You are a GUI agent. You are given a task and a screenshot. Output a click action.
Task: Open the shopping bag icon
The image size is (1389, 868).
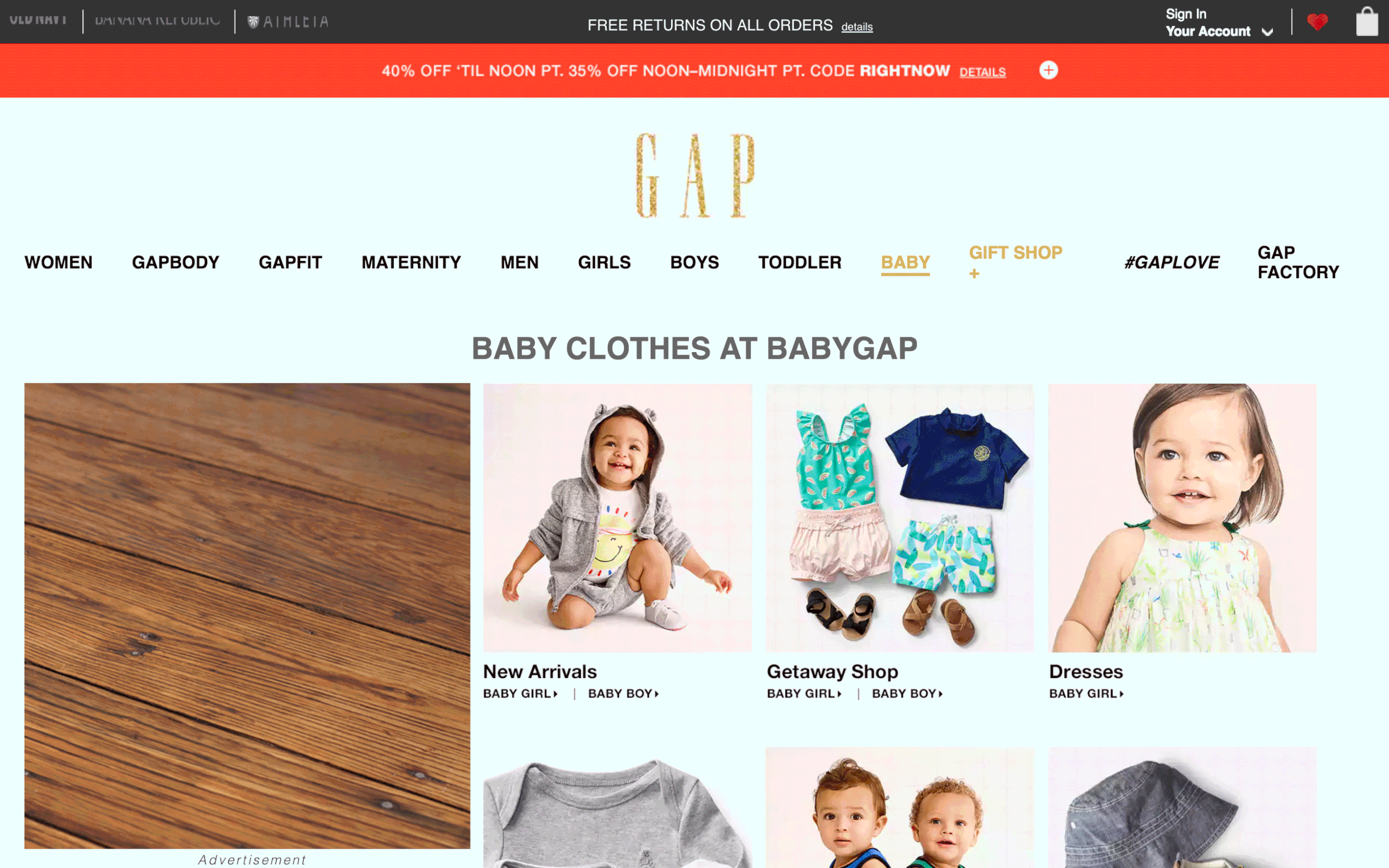1367,21
